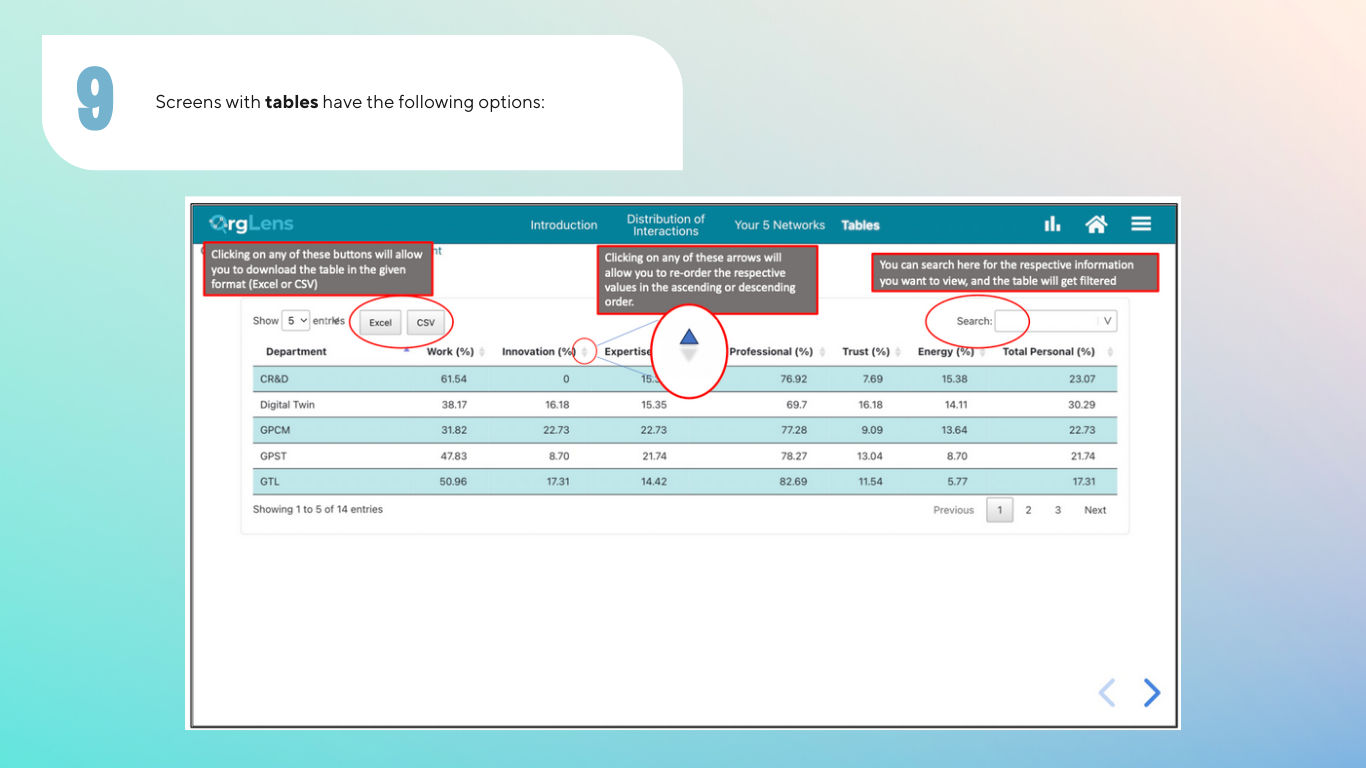Download the table as Excel

380,323
